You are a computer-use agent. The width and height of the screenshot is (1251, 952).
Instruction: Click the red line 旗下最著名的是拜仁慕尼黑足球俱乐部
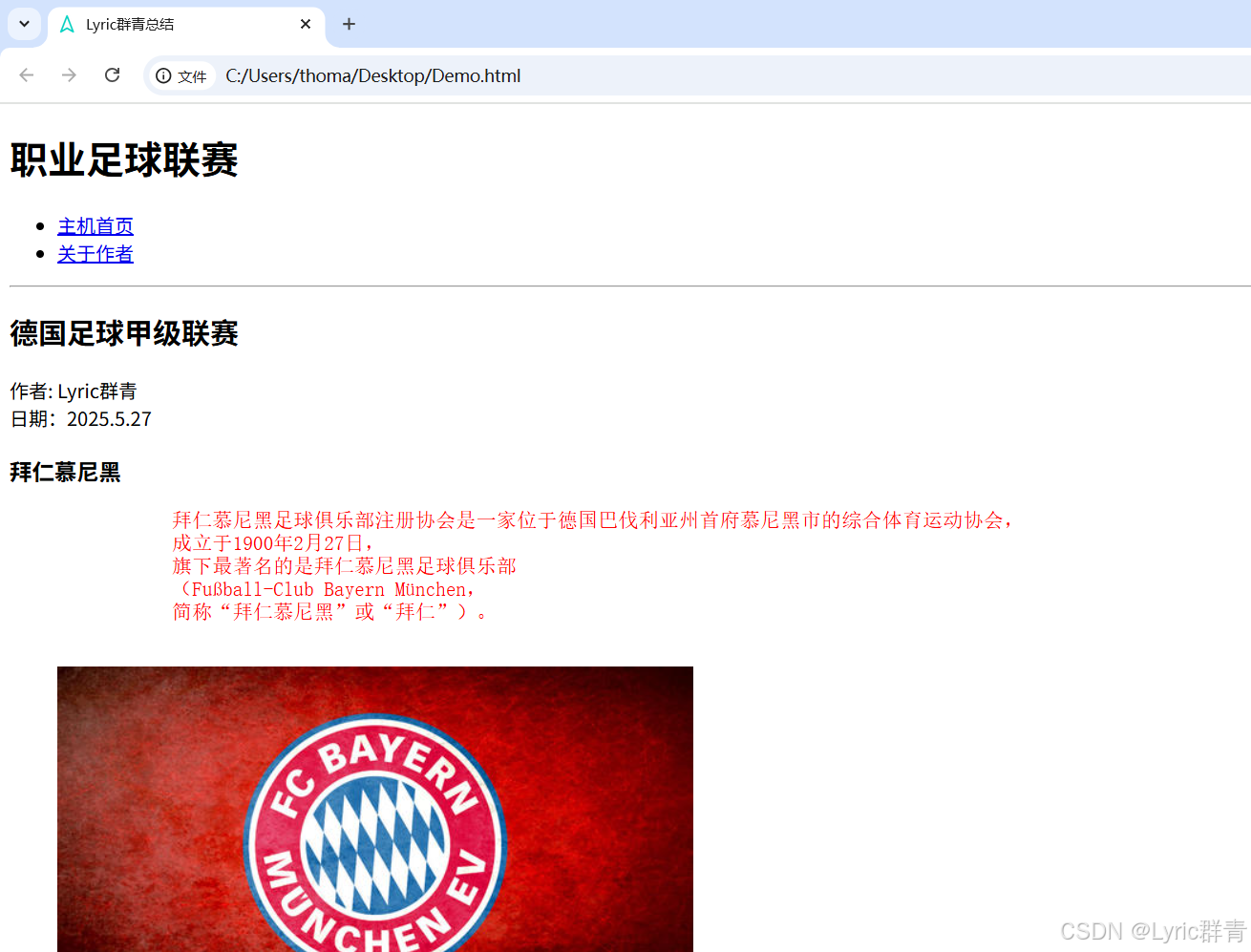point(344,566)
